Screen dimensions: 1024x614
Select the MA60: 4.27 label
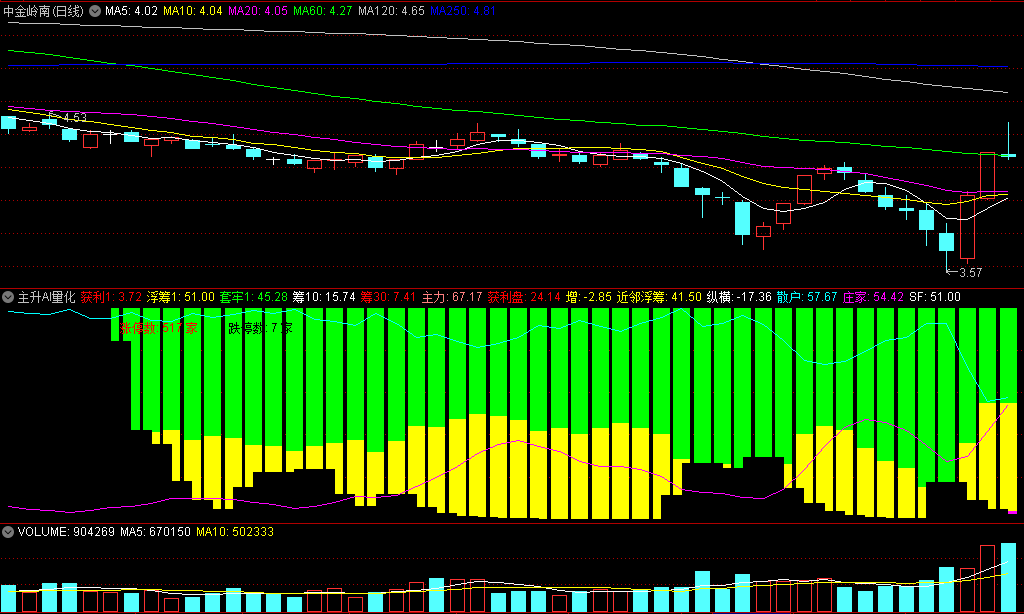[x=323, y=11]
